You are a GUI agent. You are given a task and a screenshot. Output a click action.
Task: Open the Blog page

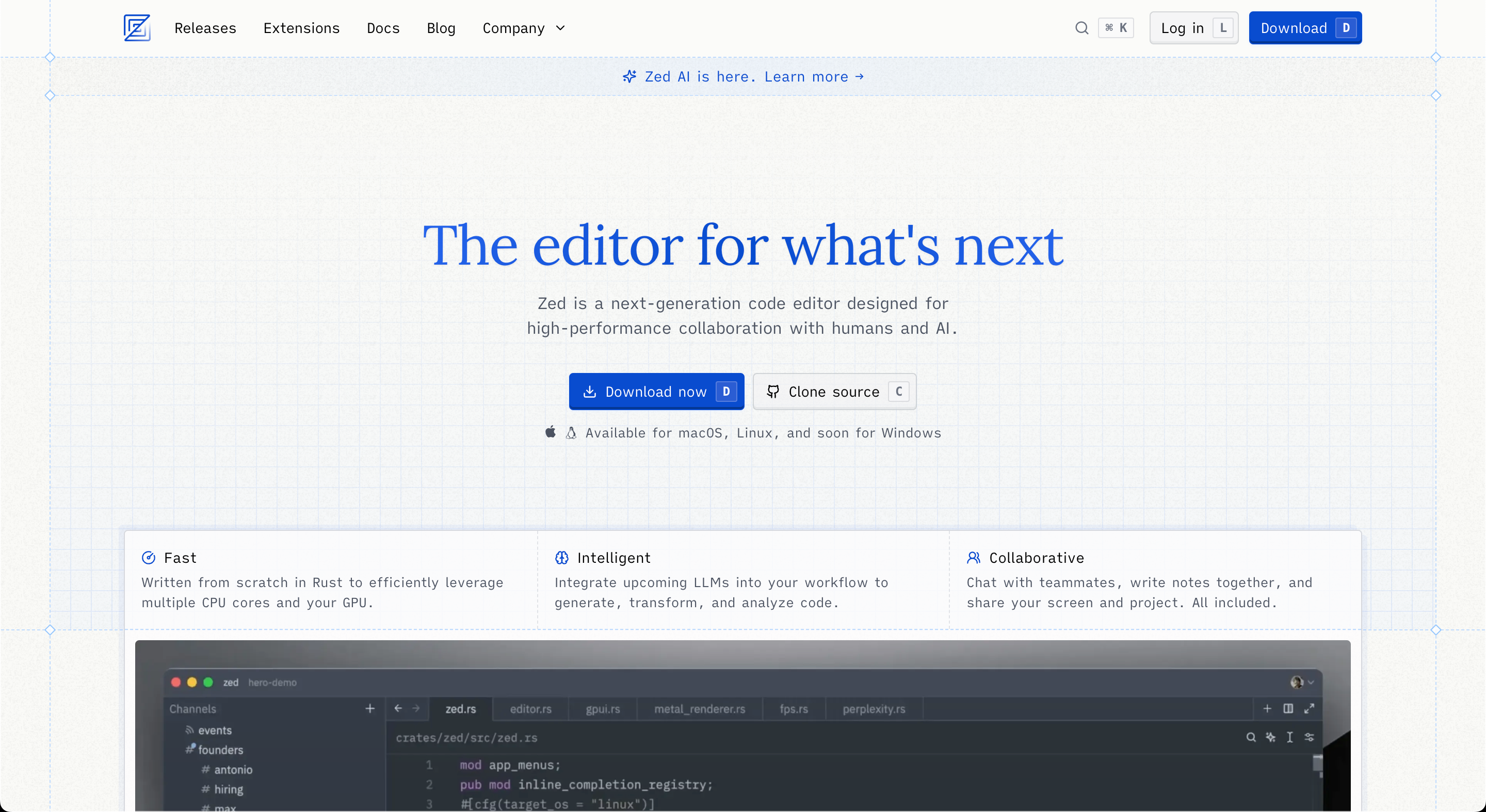pyautogui.click(x=441, y=28)
